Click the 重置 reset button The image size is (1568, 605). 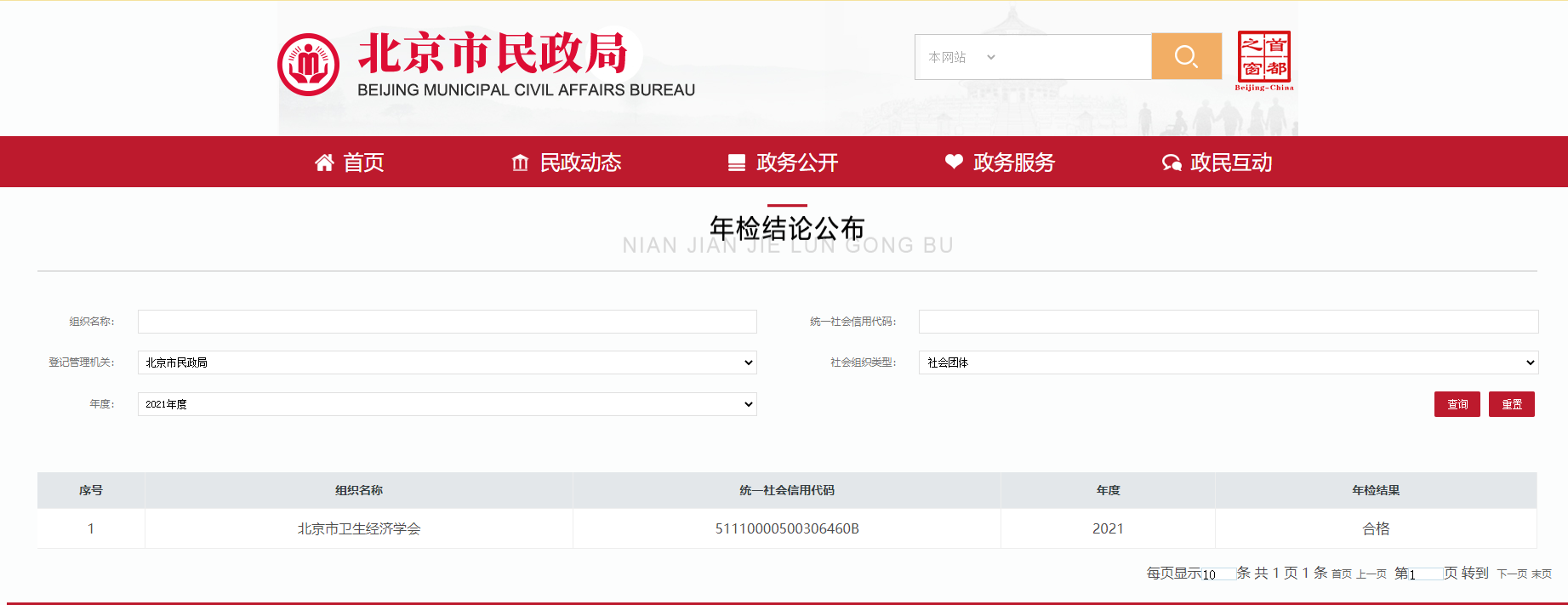click(x=1512, y=404)
